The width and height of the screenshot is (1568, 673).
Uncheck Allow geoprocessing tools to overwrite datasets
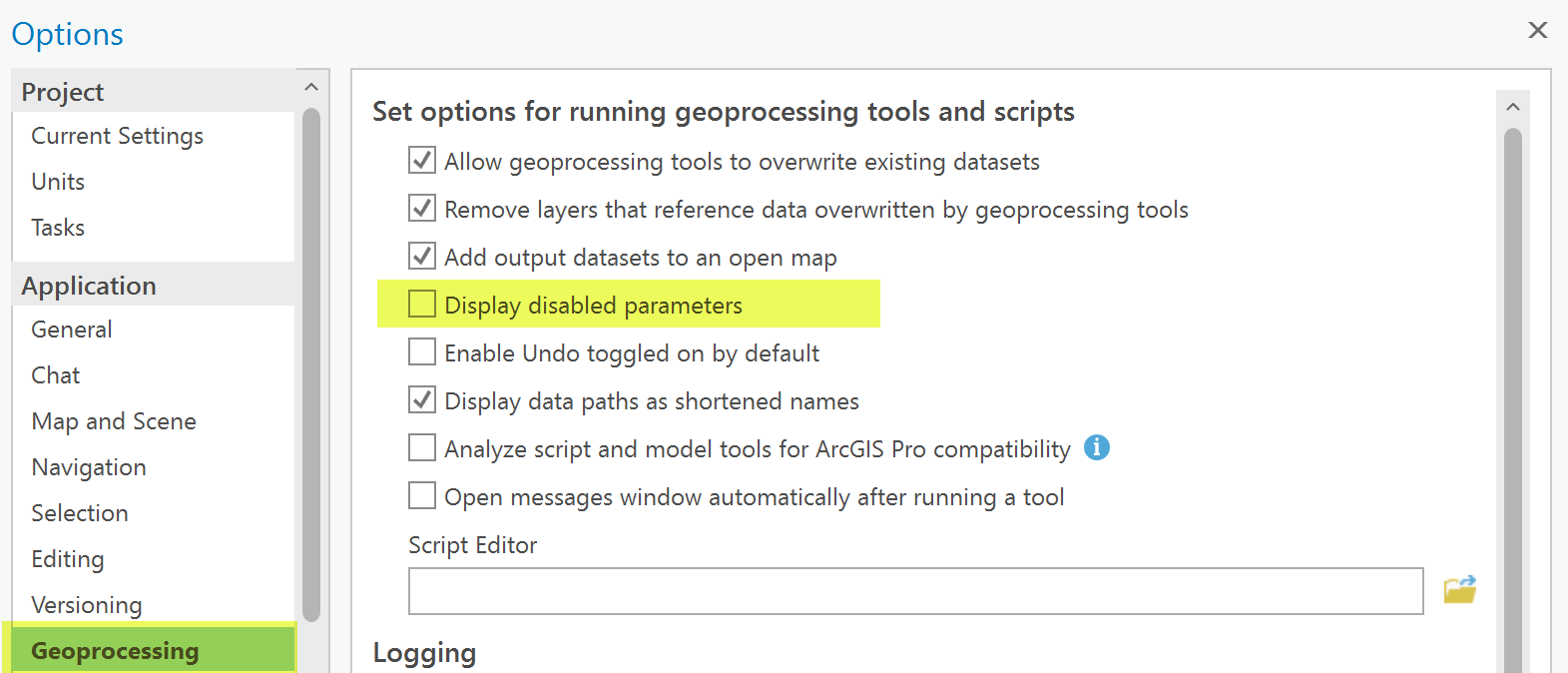click(422, 161)
